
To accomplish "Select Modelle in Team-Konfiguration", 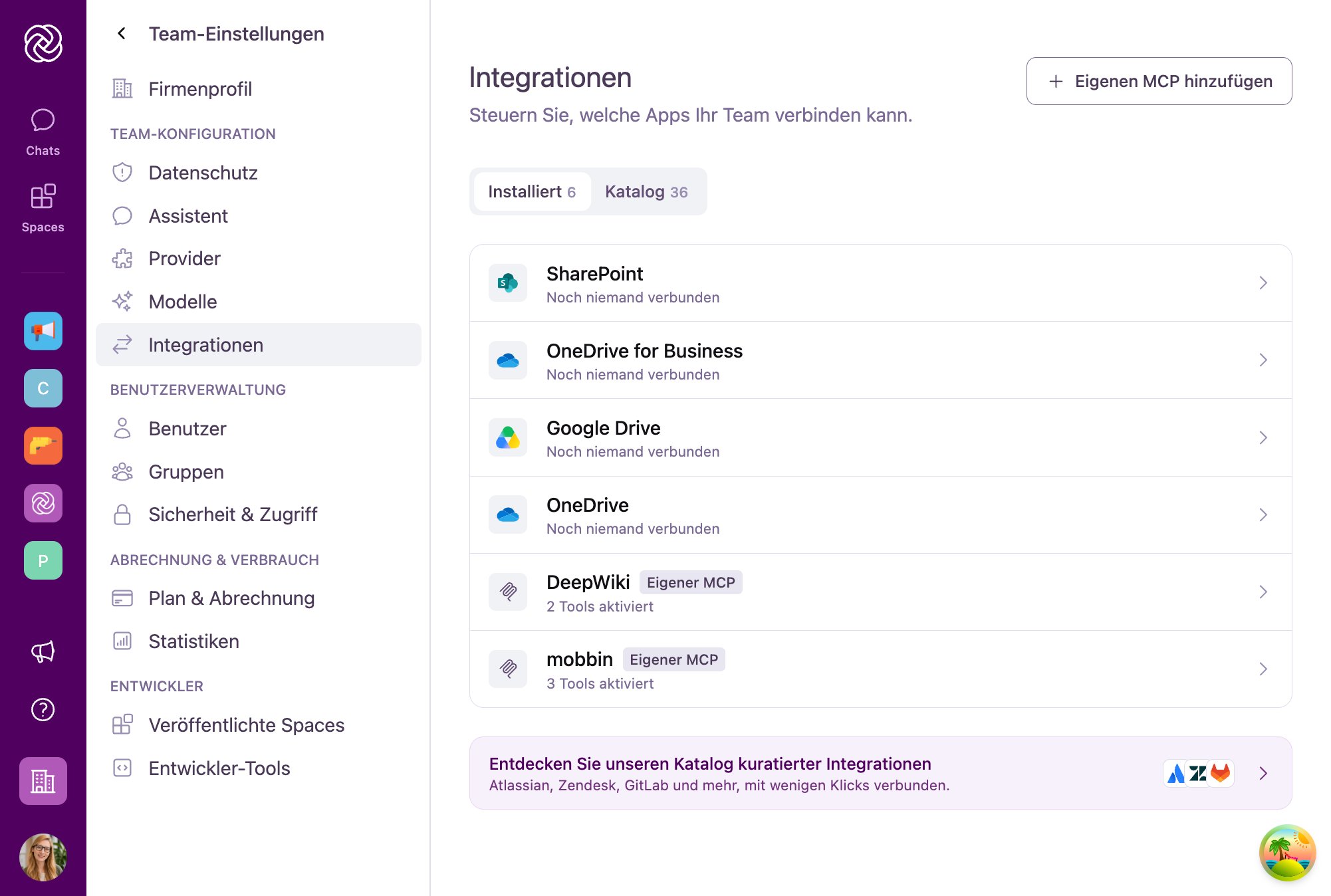I will point(259,301).
